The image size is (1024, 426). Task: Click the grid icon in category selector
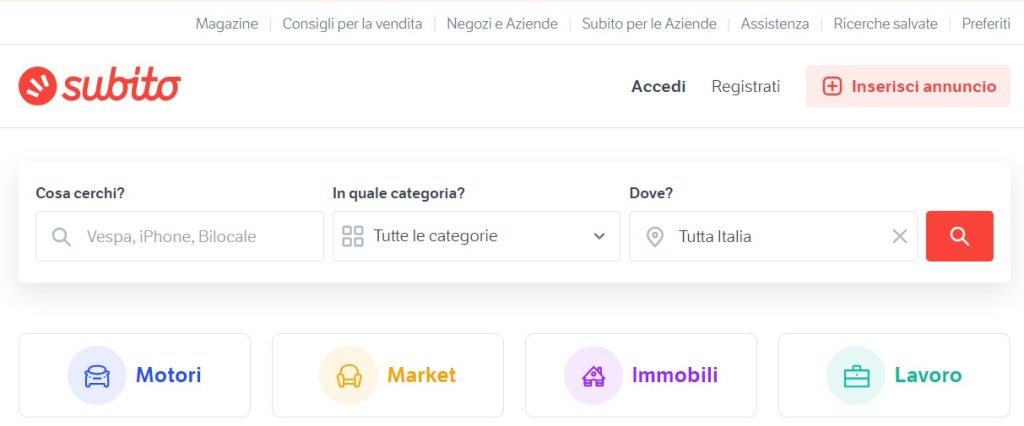[x=353, y=237]
